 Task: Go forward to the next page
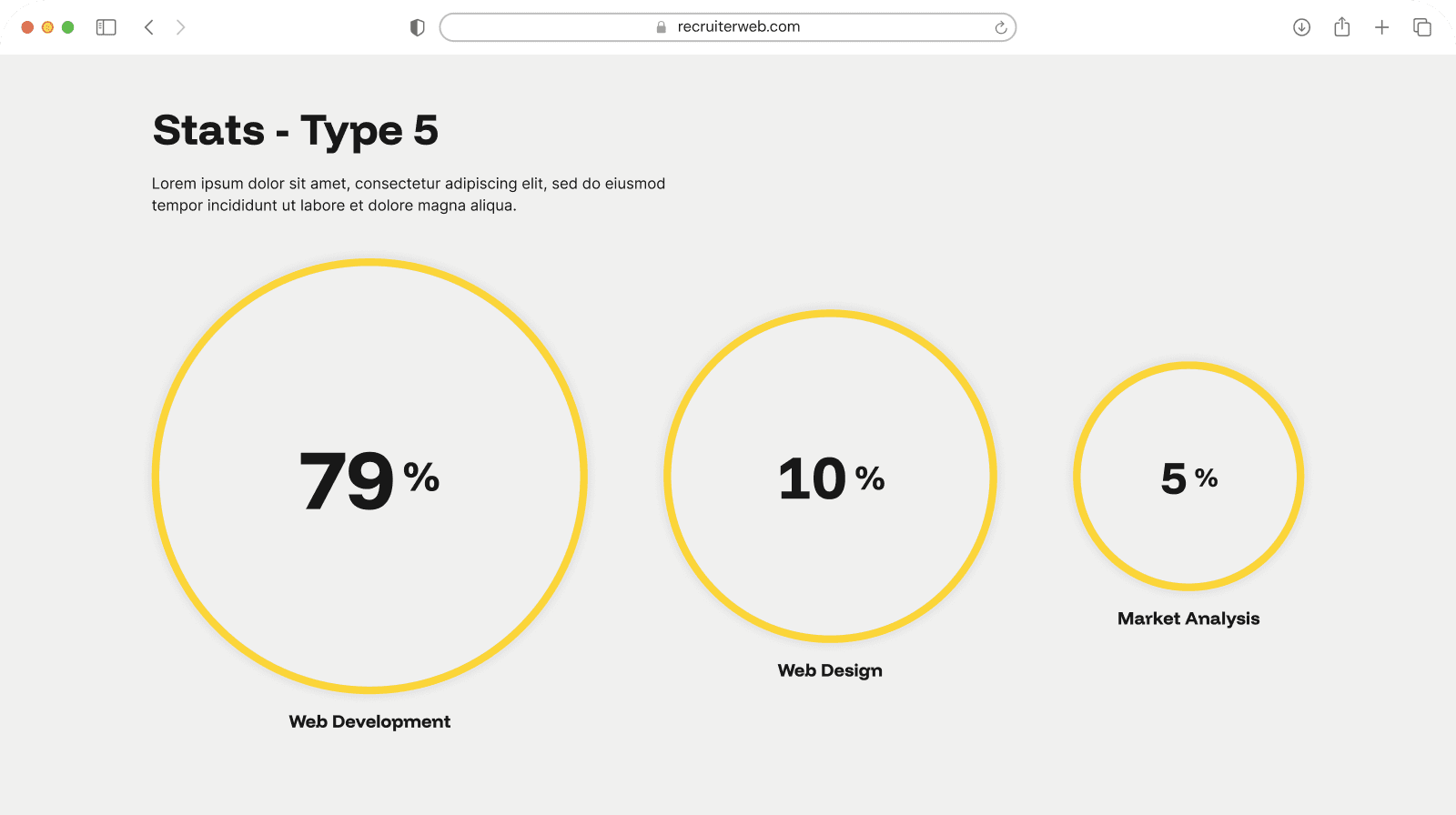[x=180, y=27]
